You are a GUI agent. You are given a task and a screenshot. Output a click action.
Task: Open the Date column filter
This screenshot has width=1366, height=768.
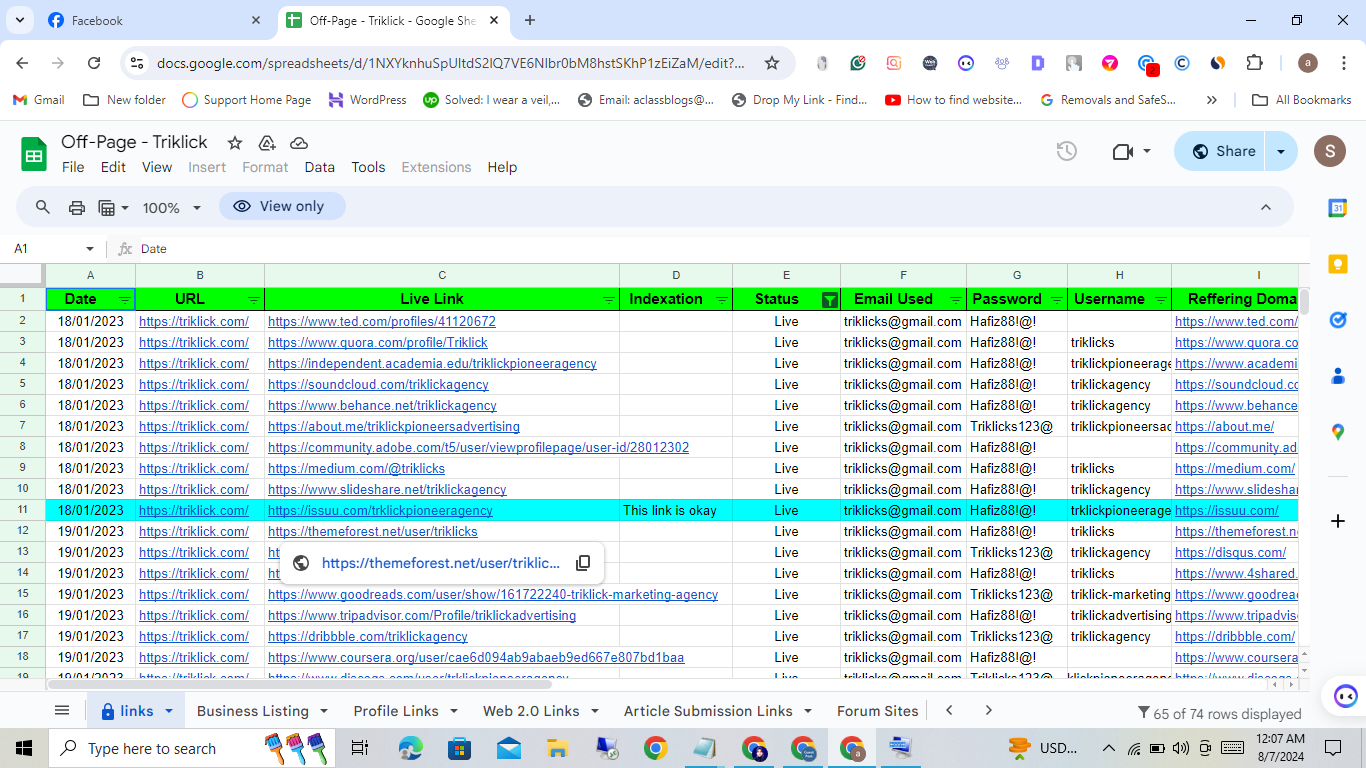tap(125, 300)
